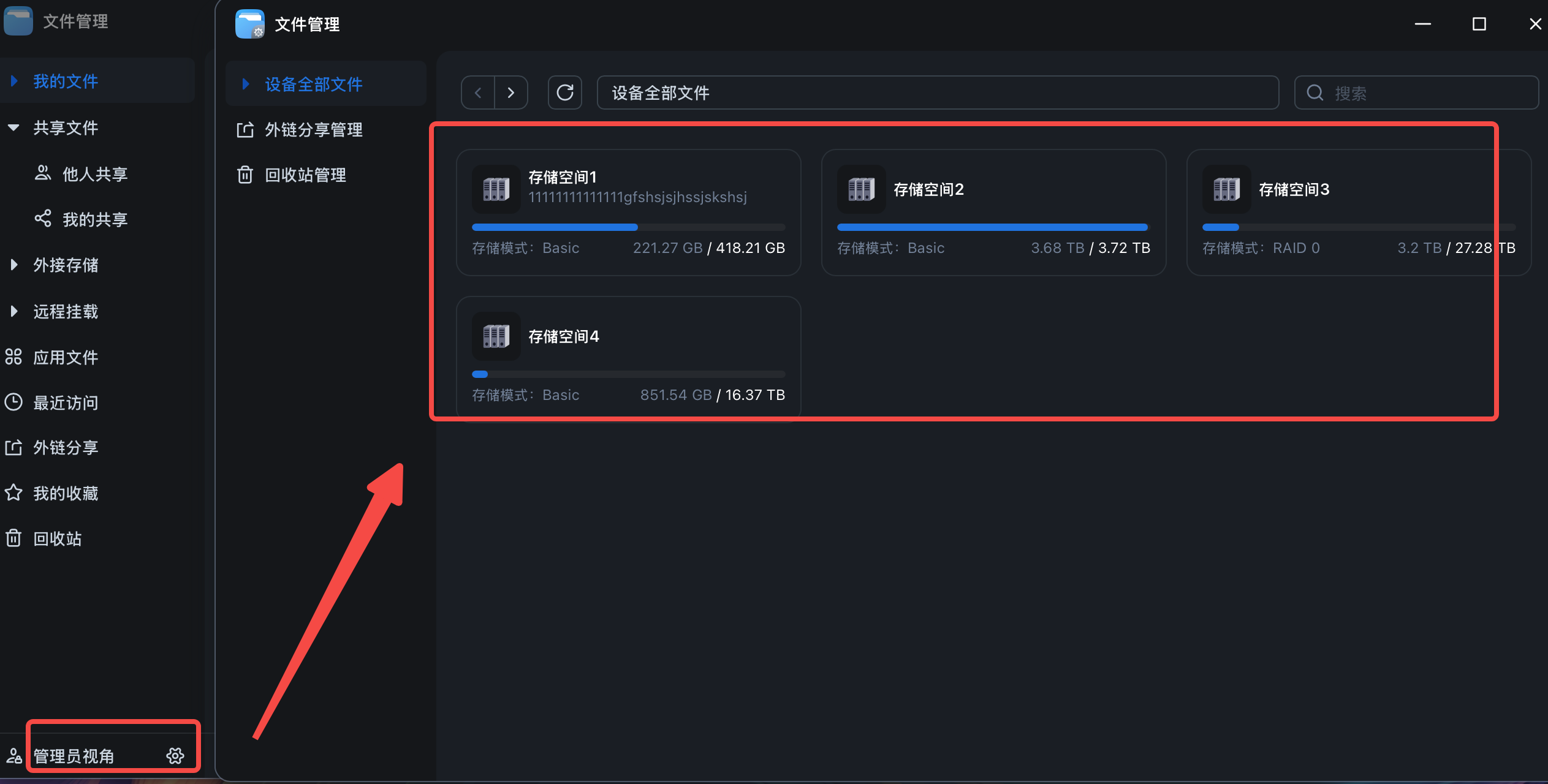Open 外链分享管理 in sidebar
The width and height of the screenshot is (1548, 784).
(x=313, y=130)
